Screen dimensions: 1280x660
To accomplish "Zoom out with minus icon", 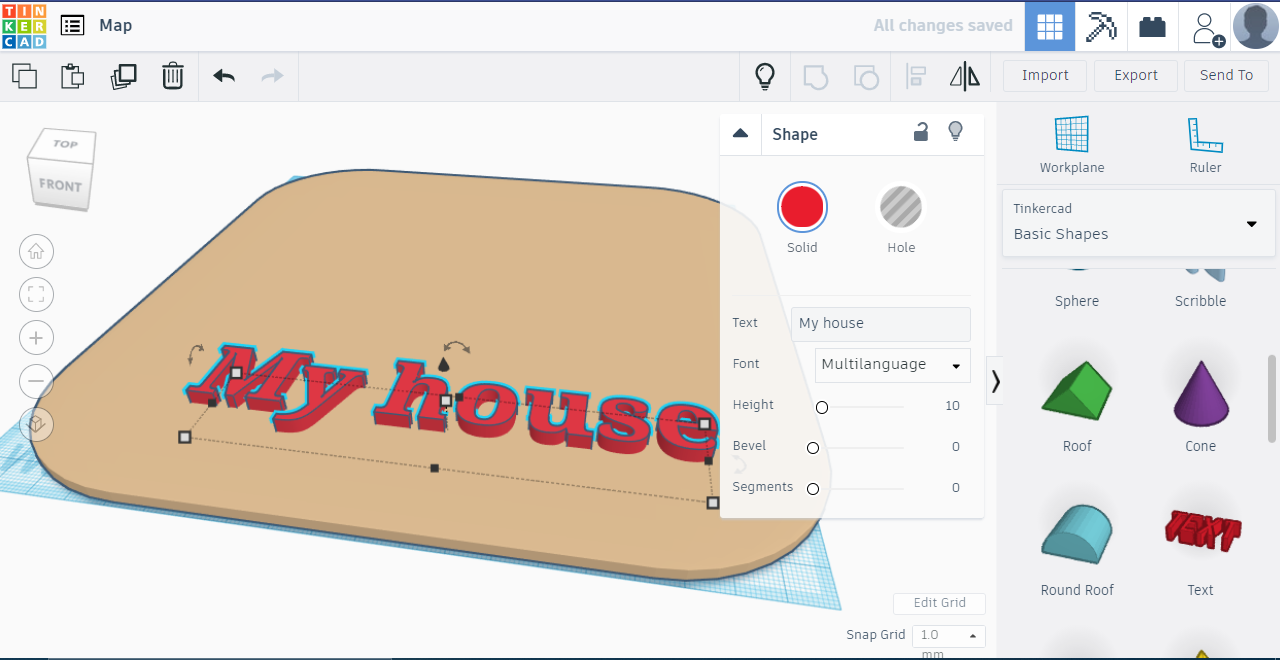I will (x=37, y=381).
